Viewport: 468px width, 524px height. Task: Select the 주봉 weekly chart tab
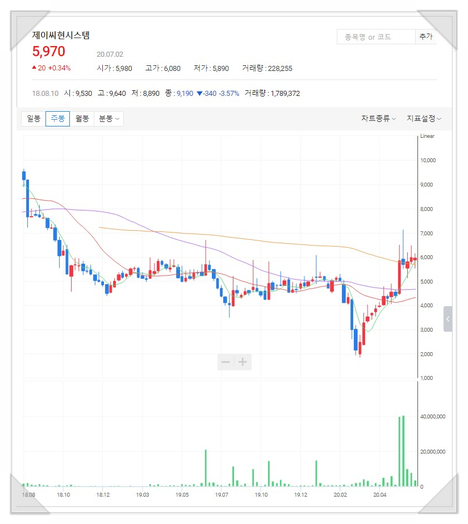57,119
